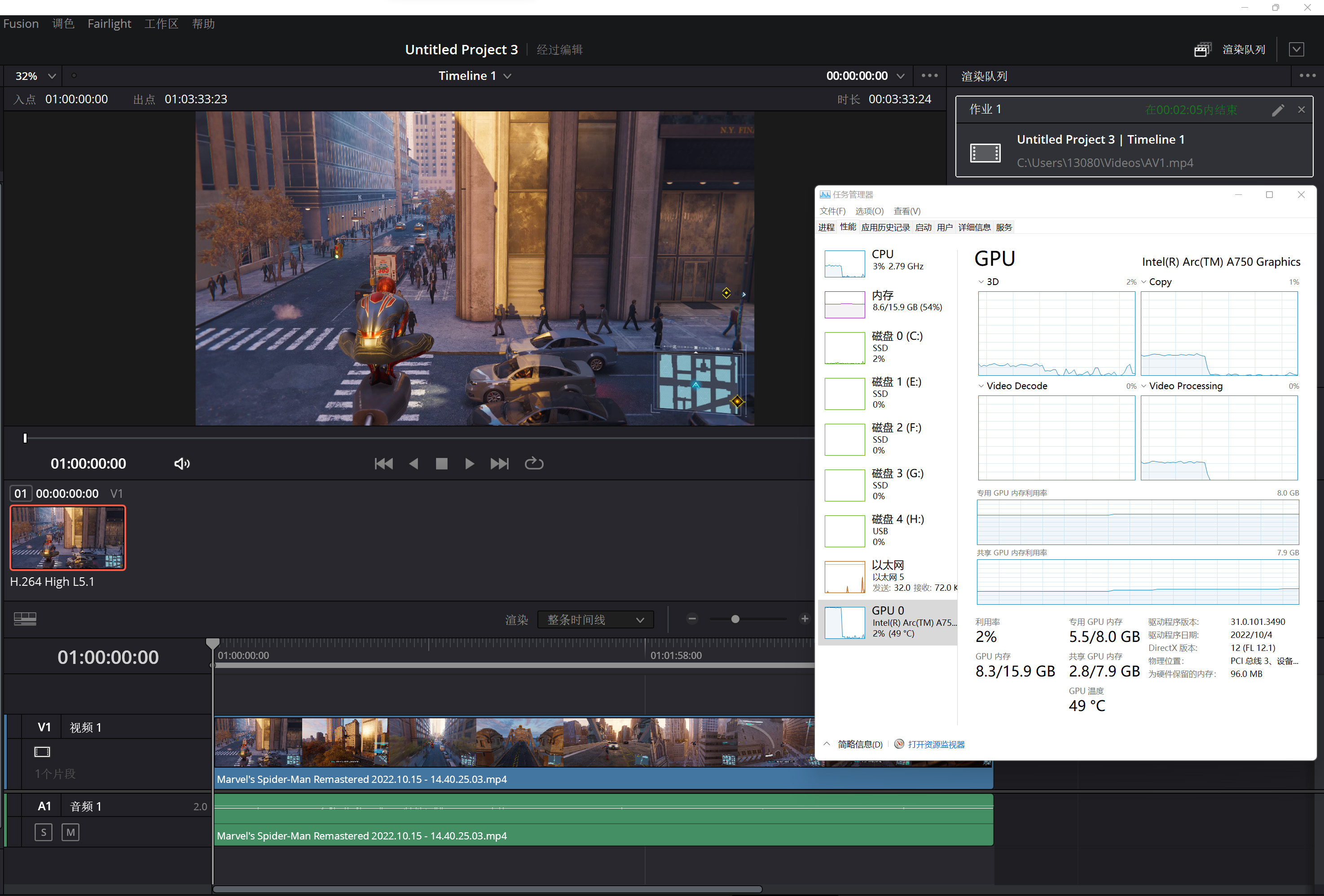Viewport: 1324px width, 896px height.
Task: Select the loop playback icon
Action: [x=534, y=463]
